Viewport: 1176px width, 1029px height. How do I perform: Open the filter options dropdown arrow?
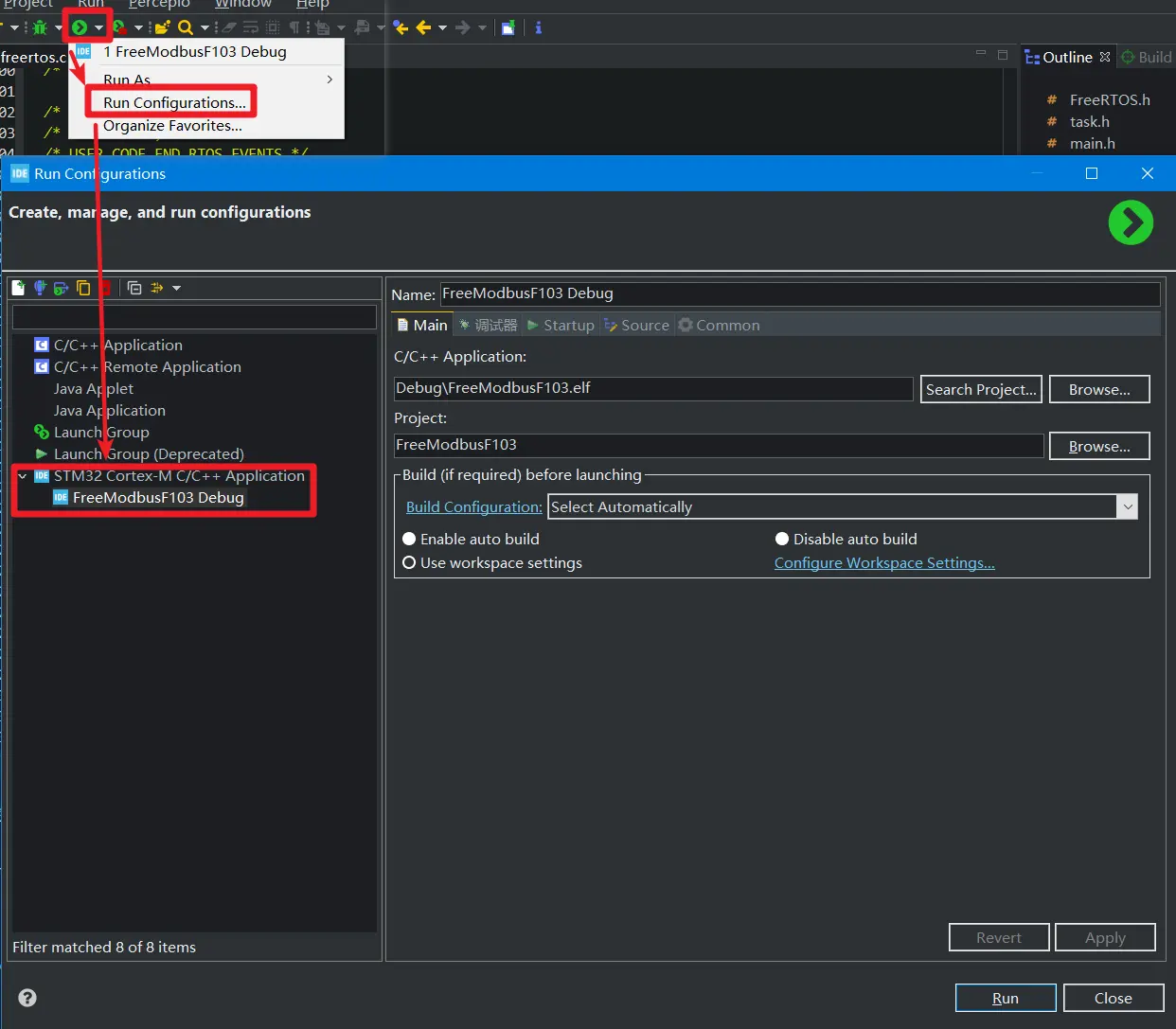[x=176, y=288]
